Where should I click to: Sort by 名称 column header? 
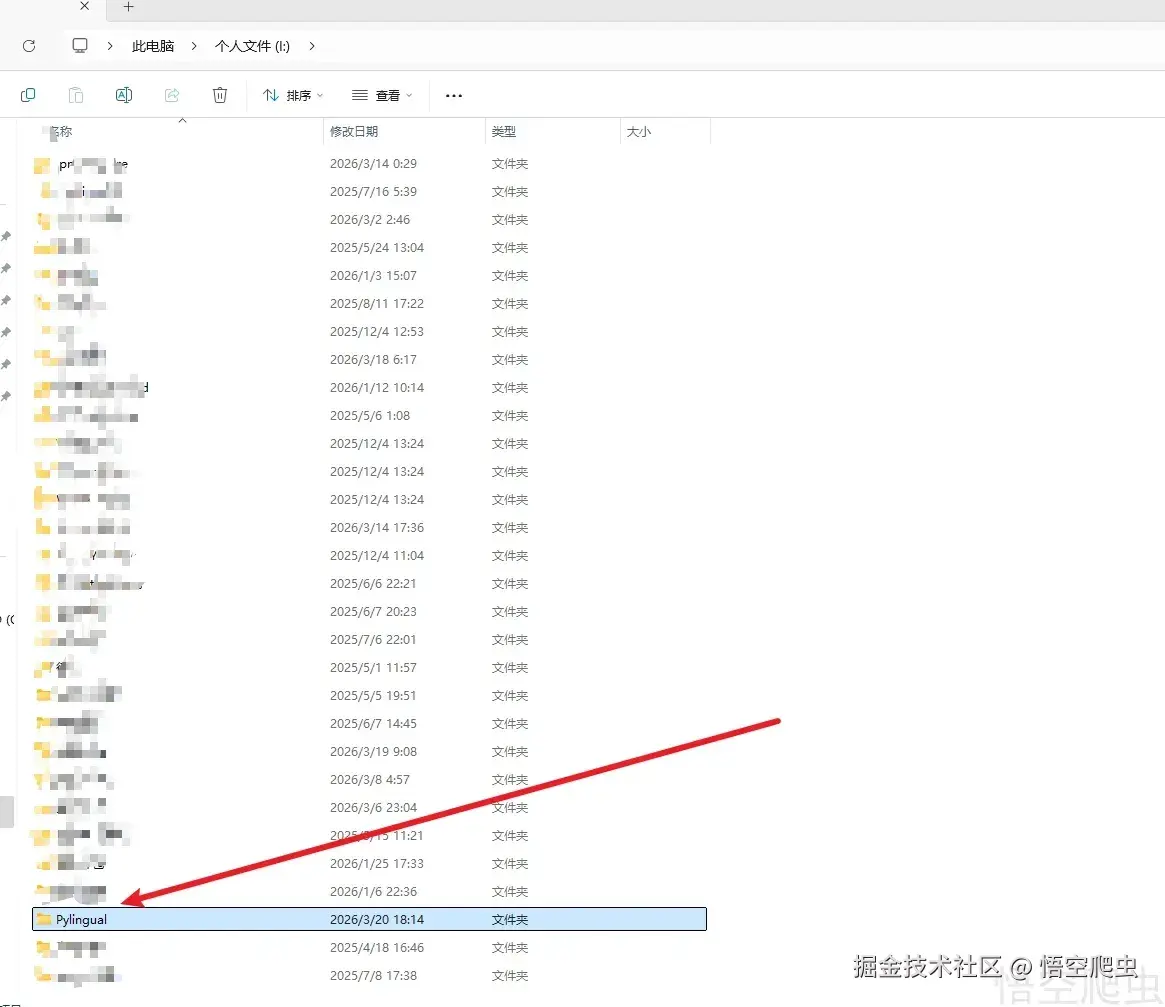point(62,132)
